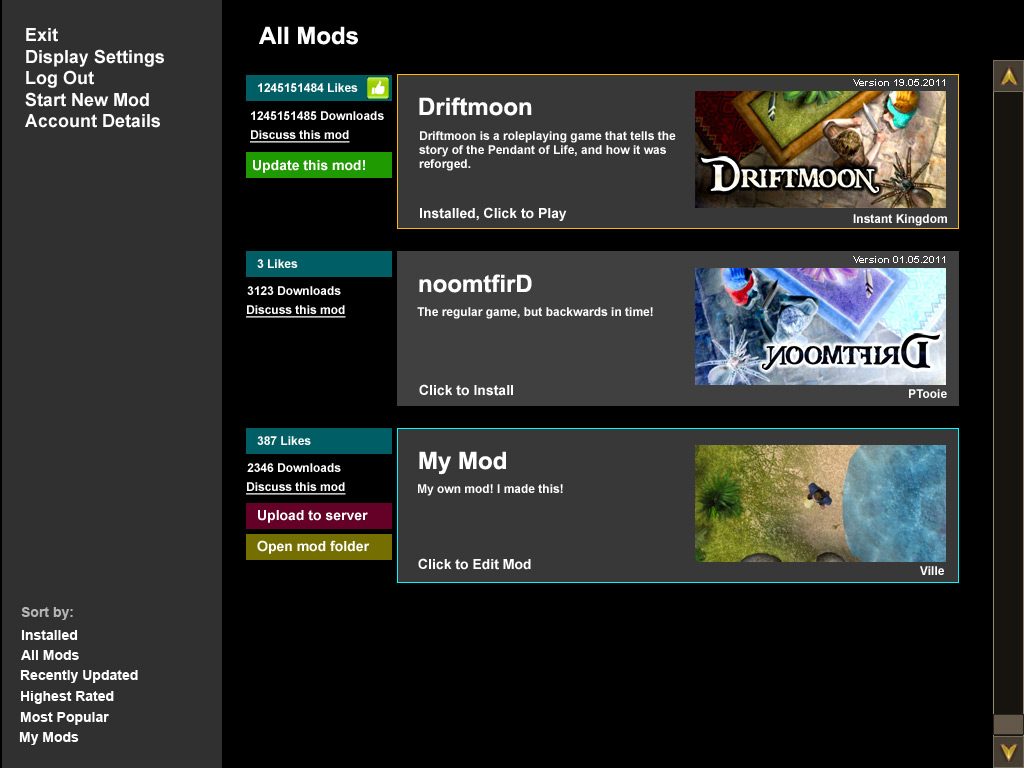1024x768 pixels.
Task: Click the My Mod preview thumbnail
Action: (x=820, y=503)
